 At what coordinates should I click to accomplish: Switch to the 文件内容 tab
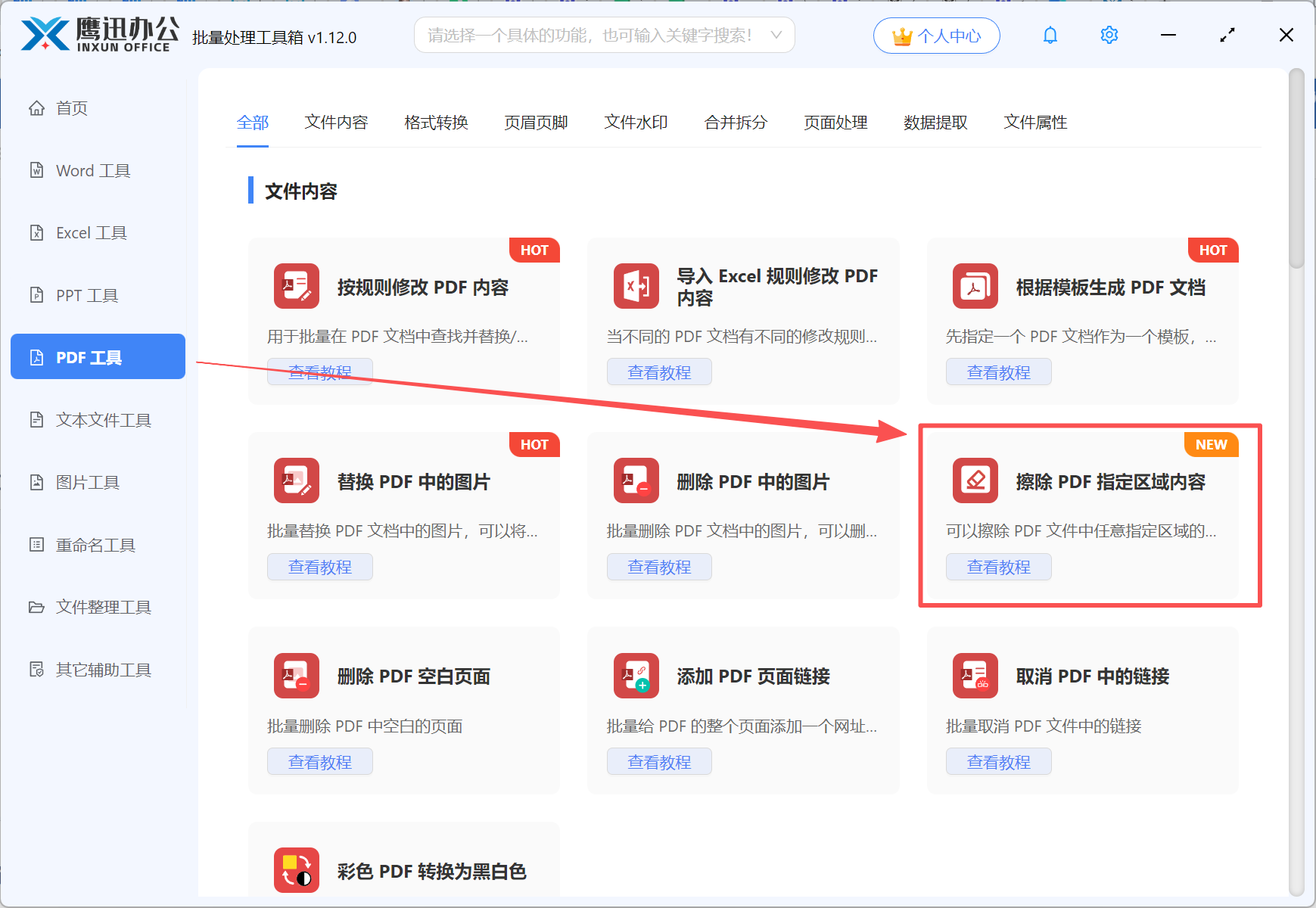[336, 123]
